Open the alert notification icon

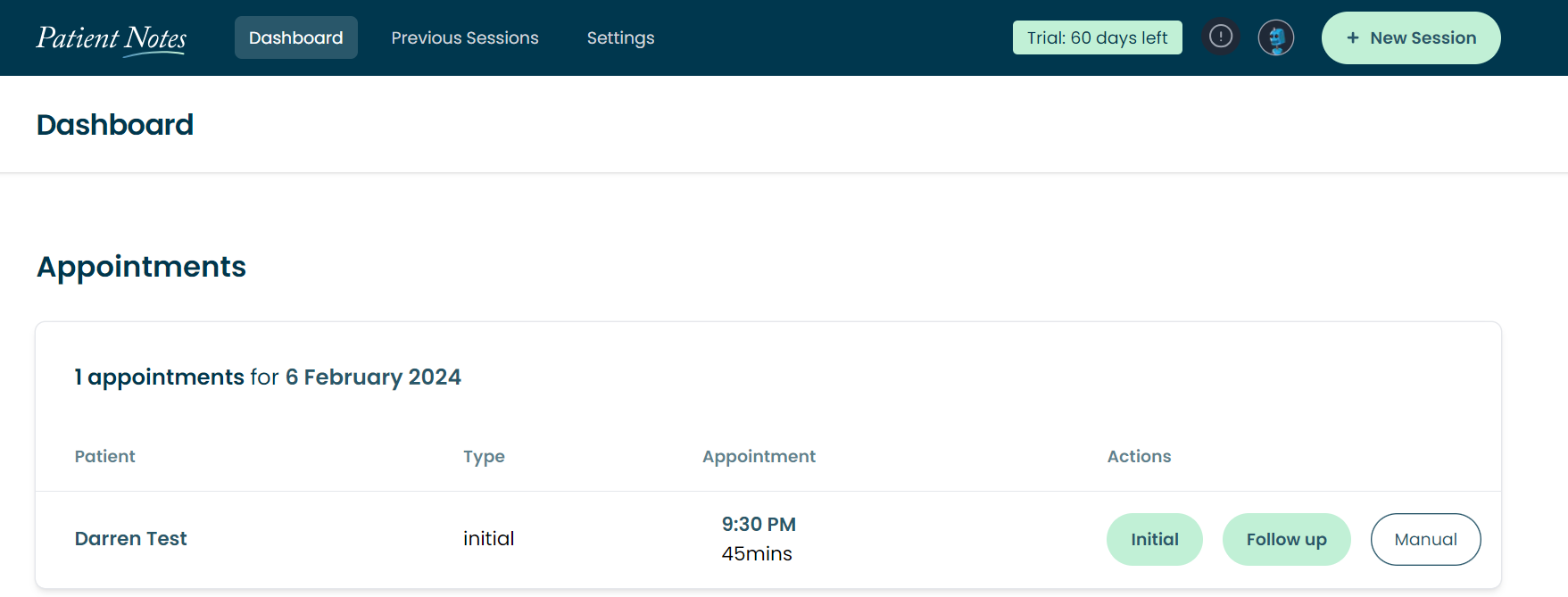[x=1220, y=37]
